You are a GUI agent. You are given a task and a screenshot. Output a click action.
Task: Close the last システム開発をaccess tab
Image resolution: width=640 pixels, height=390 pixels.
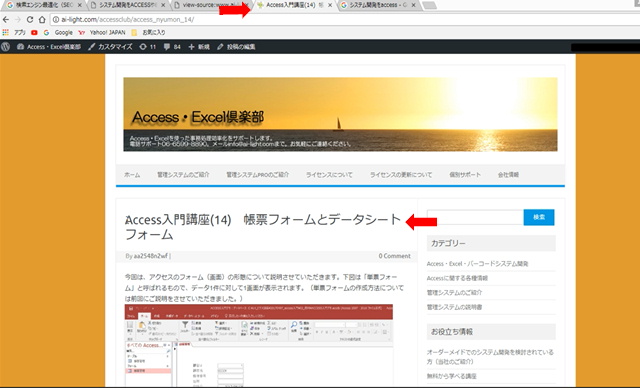(413, 5)
